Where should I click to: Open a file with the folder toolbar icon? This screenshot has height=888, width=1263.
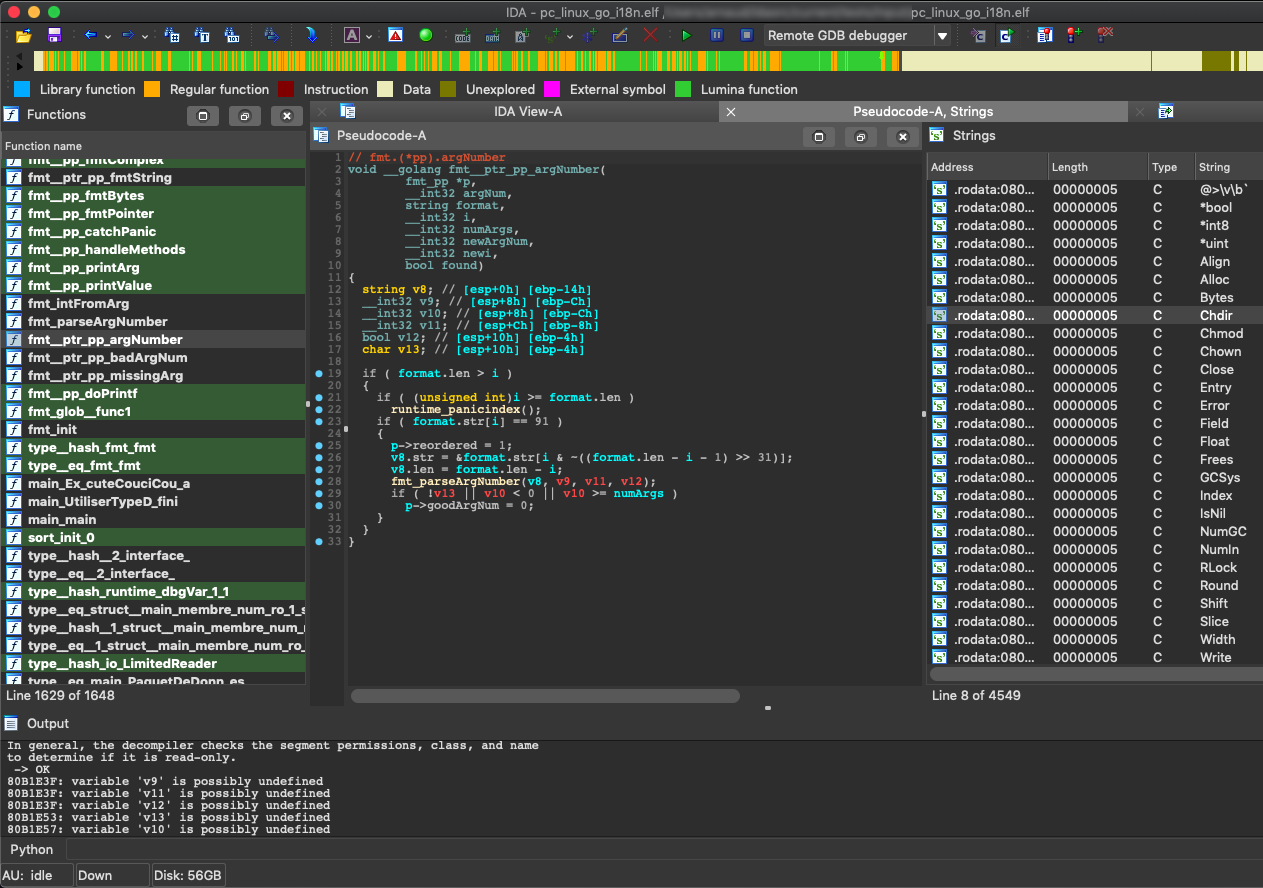tap(24, 34)
